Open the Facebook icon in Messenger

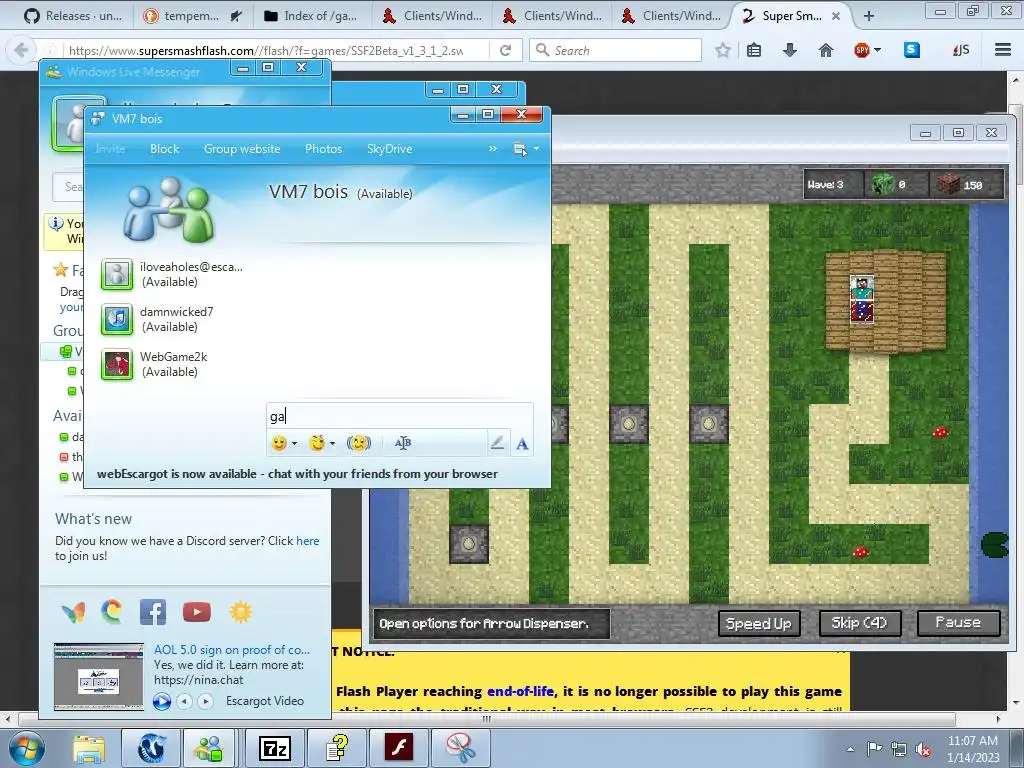(x=153, y=612)
